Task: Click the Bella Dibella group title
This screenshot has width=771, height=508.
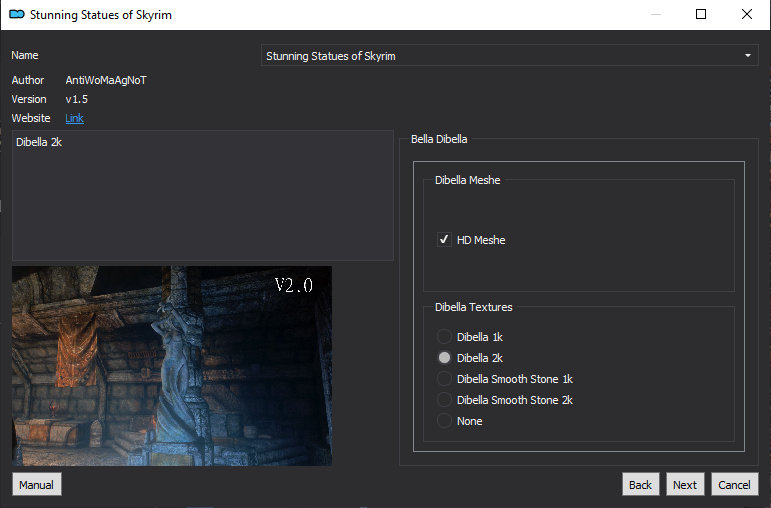Action: (x=439, y=139)
